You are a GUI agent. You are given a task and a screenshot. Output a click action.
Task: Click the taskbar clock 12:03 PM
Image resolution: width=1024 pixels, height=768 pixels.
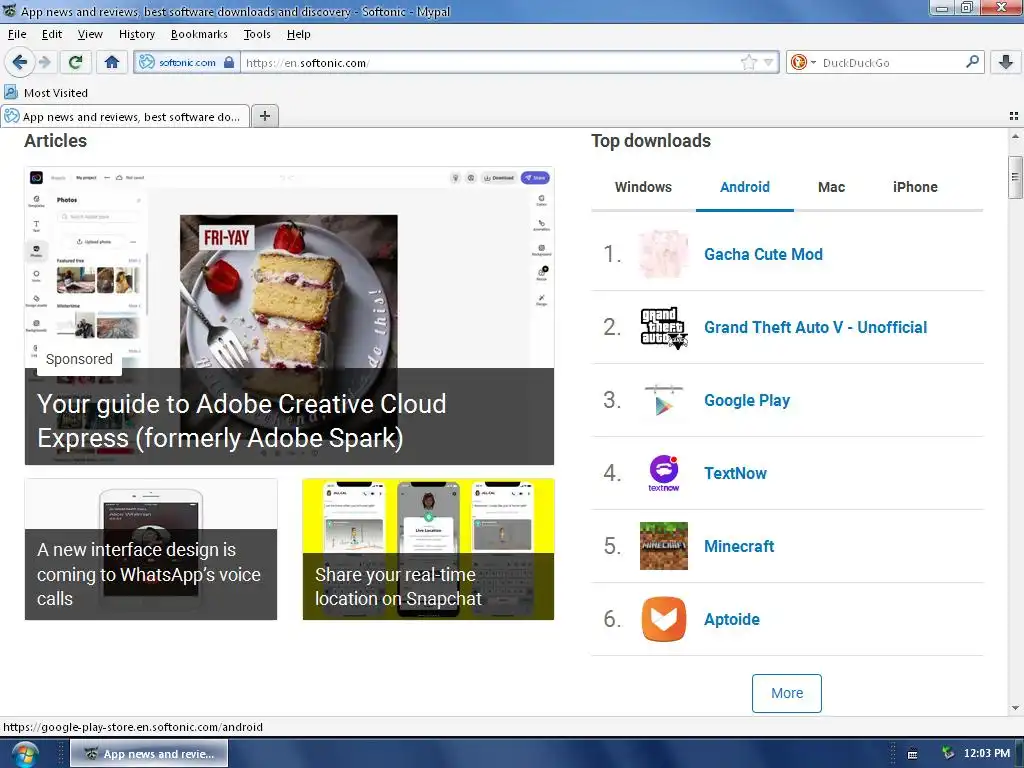click(986, 754)
